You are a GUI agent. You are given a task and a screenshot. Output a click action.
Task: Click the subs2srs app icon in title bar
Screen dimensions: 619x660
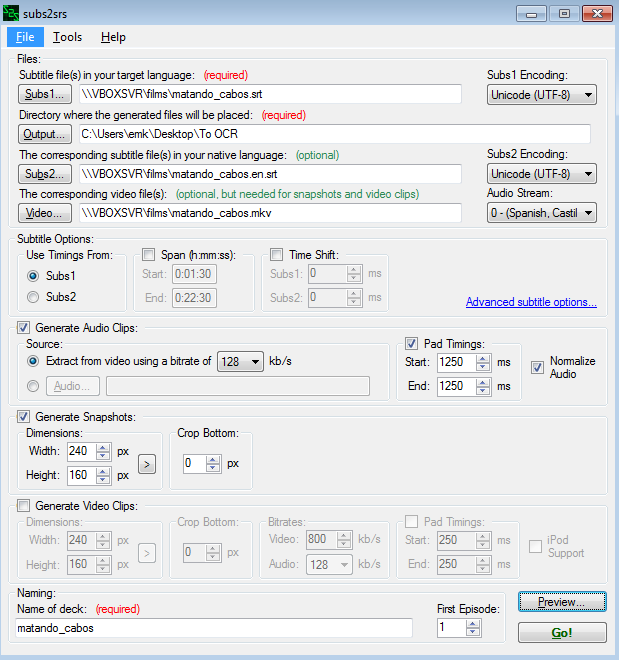coord(11,13)
